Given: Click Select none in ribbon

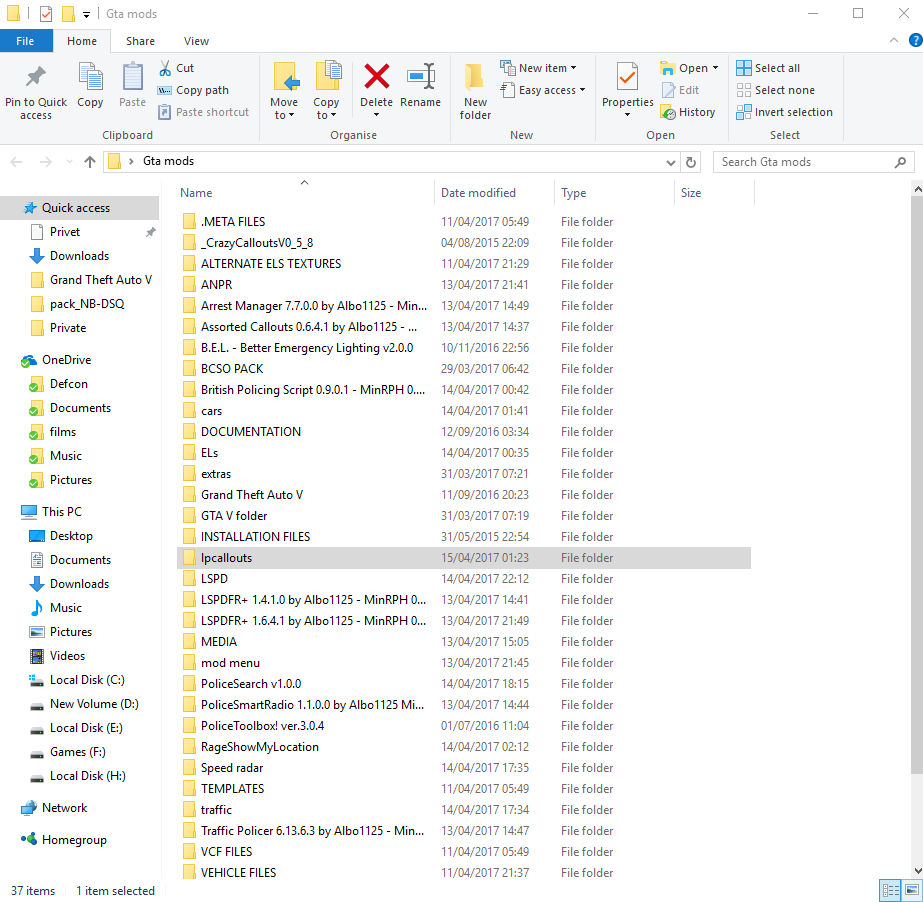Looking at the screenshot, I should tap(775, 90).
